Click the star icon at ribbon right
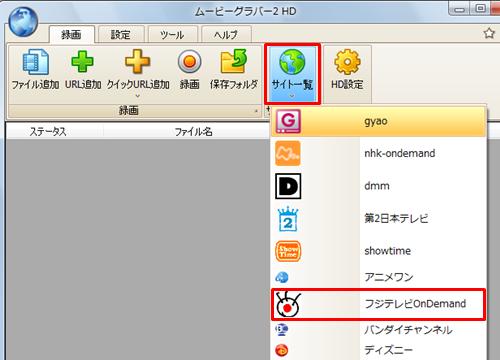The width and height of the screenshot is (500, 360). 489,33
